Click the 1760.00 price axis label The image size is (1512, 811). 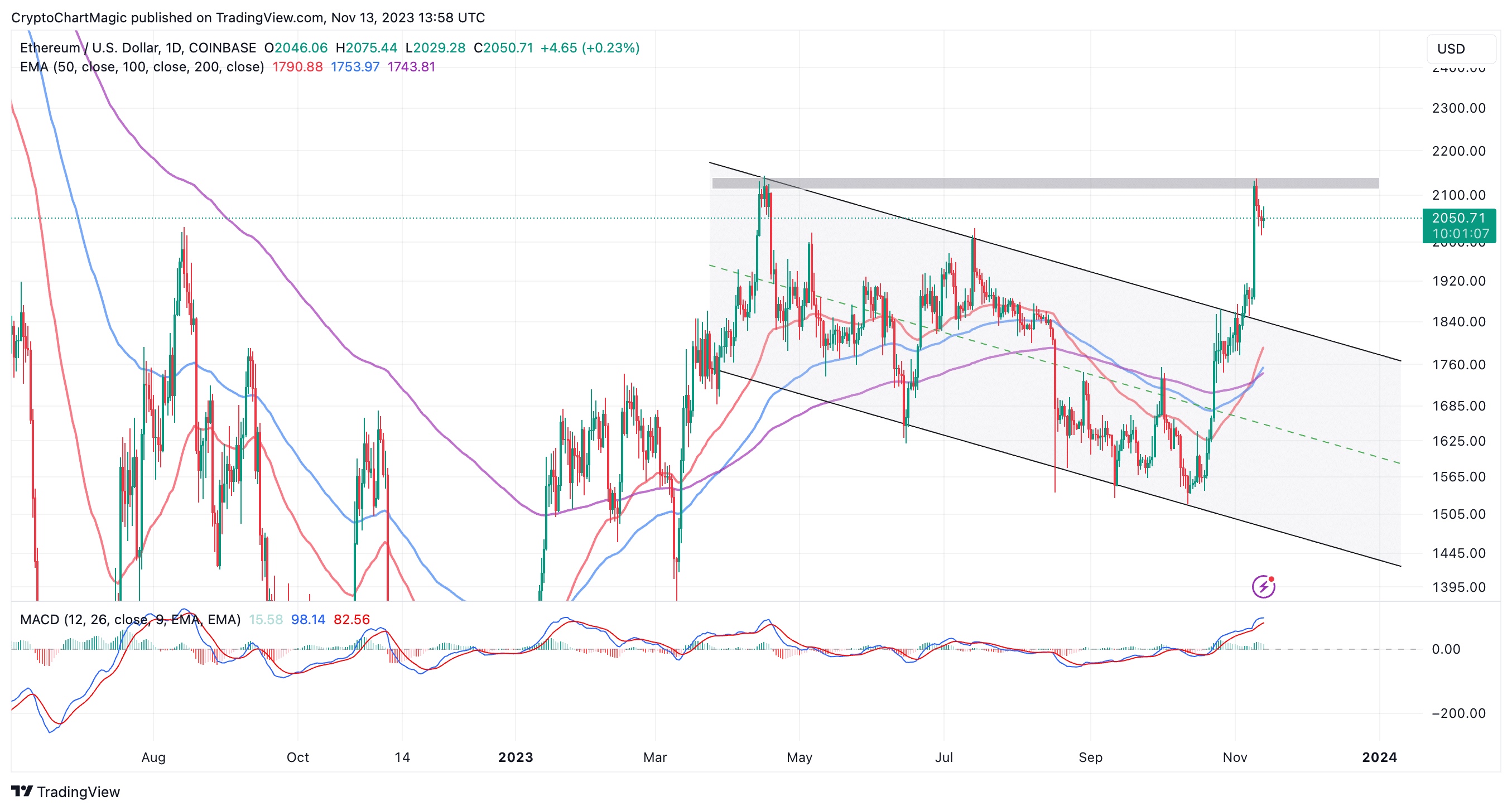tap(1458, 364)
